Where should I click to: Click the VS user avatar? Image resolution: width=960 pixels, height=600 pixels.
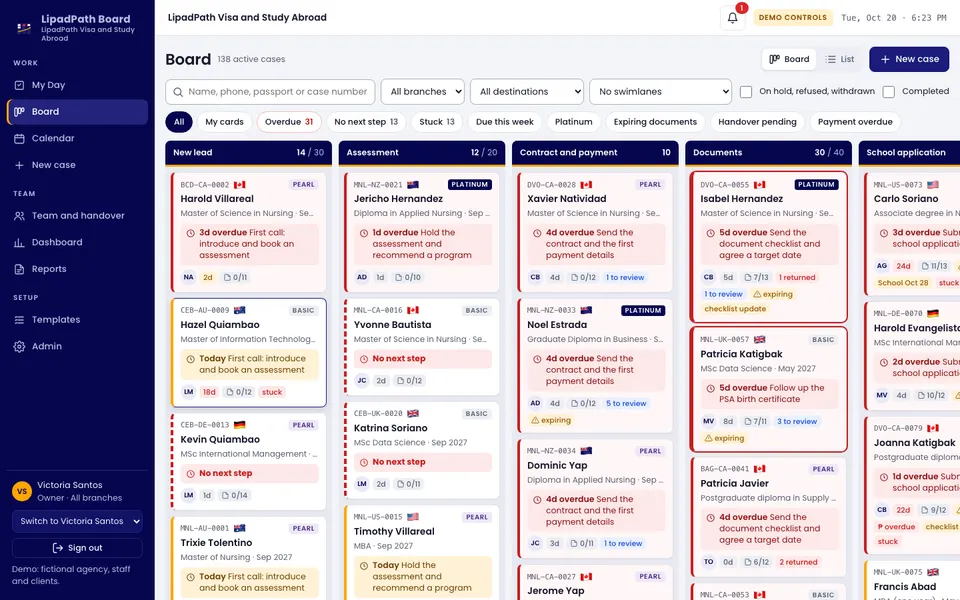click(22, 491)
